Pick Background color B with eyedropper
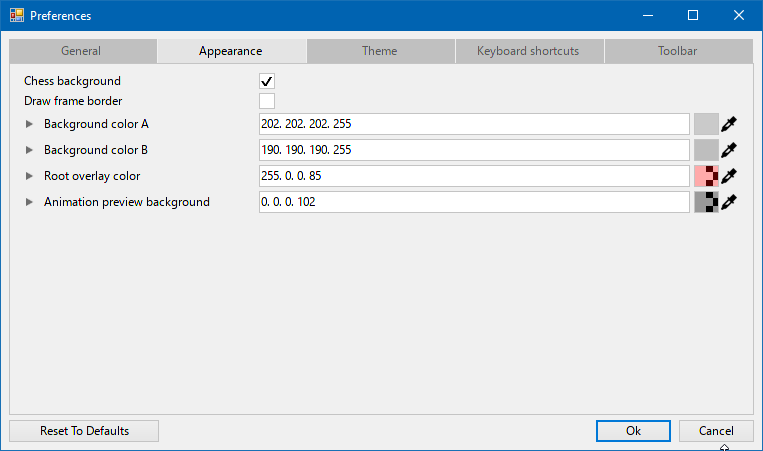 pyautogui.click(x=730, y=150)
